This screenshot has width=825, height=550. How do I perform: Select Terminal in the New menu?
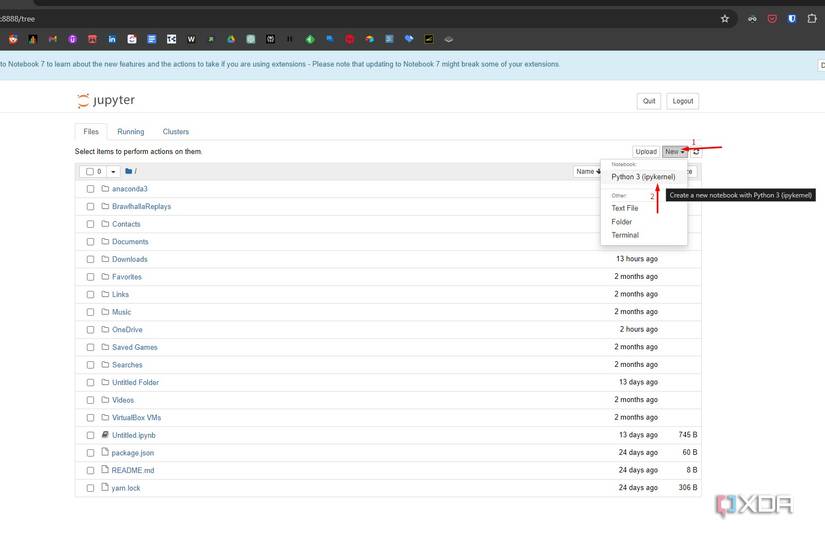[x=625, y=235]
